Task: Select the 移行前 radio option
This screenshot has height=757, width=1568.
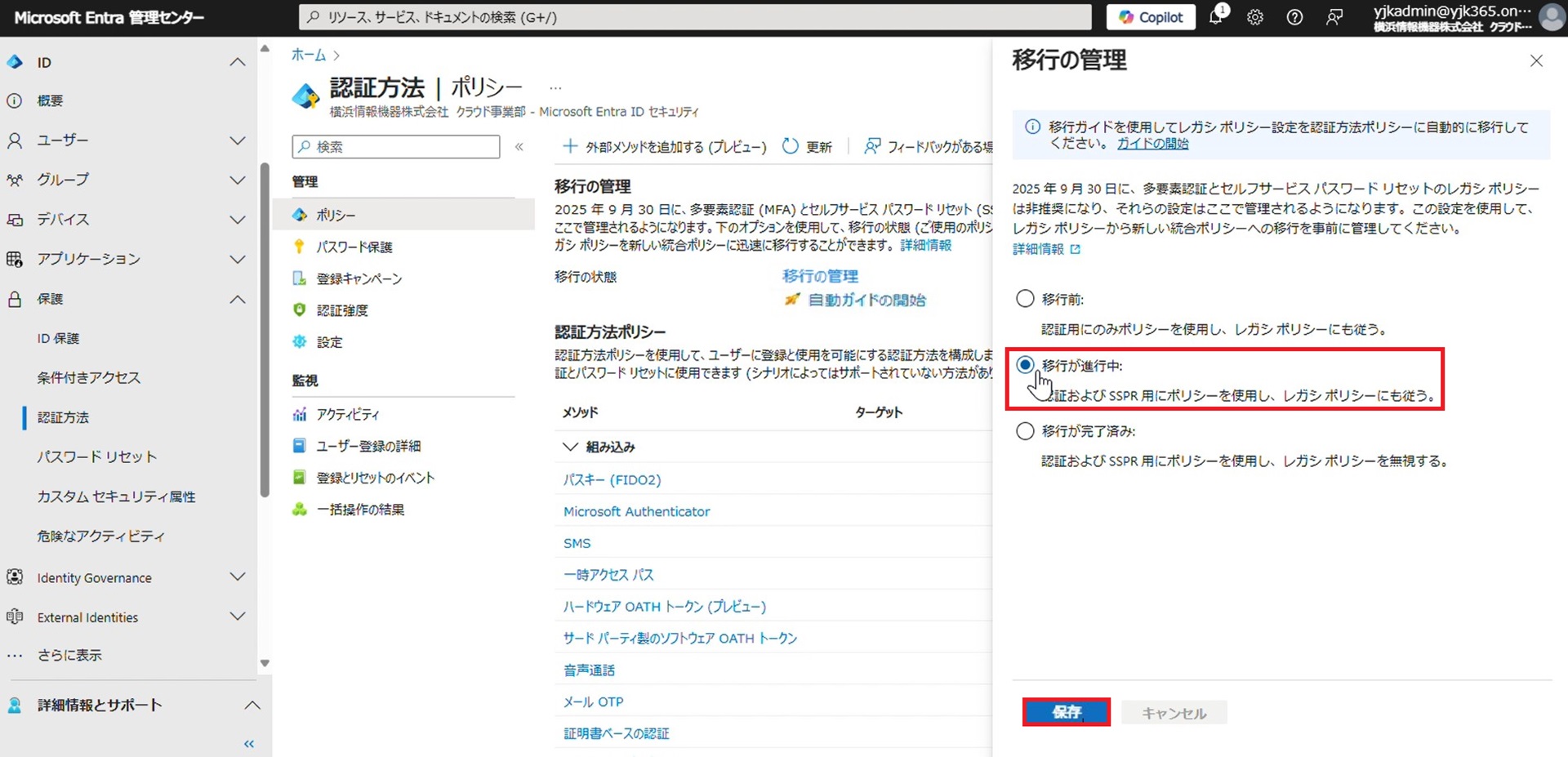Action: click(x=1025, y=299)
